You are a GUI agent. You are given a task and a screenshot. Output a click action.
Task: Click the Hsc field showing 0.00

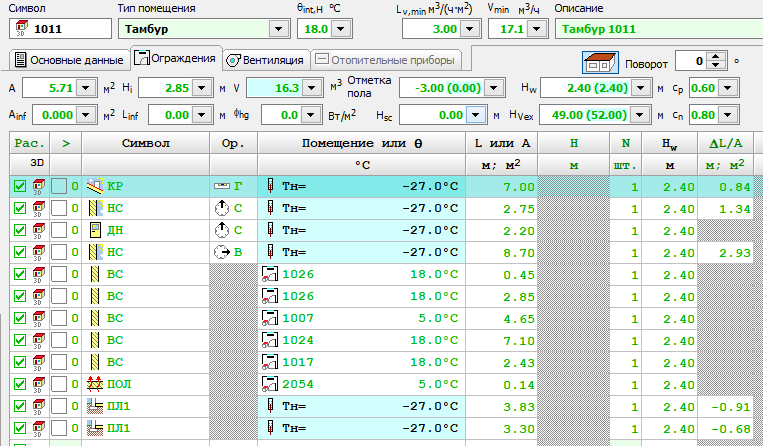click(442, 115)
